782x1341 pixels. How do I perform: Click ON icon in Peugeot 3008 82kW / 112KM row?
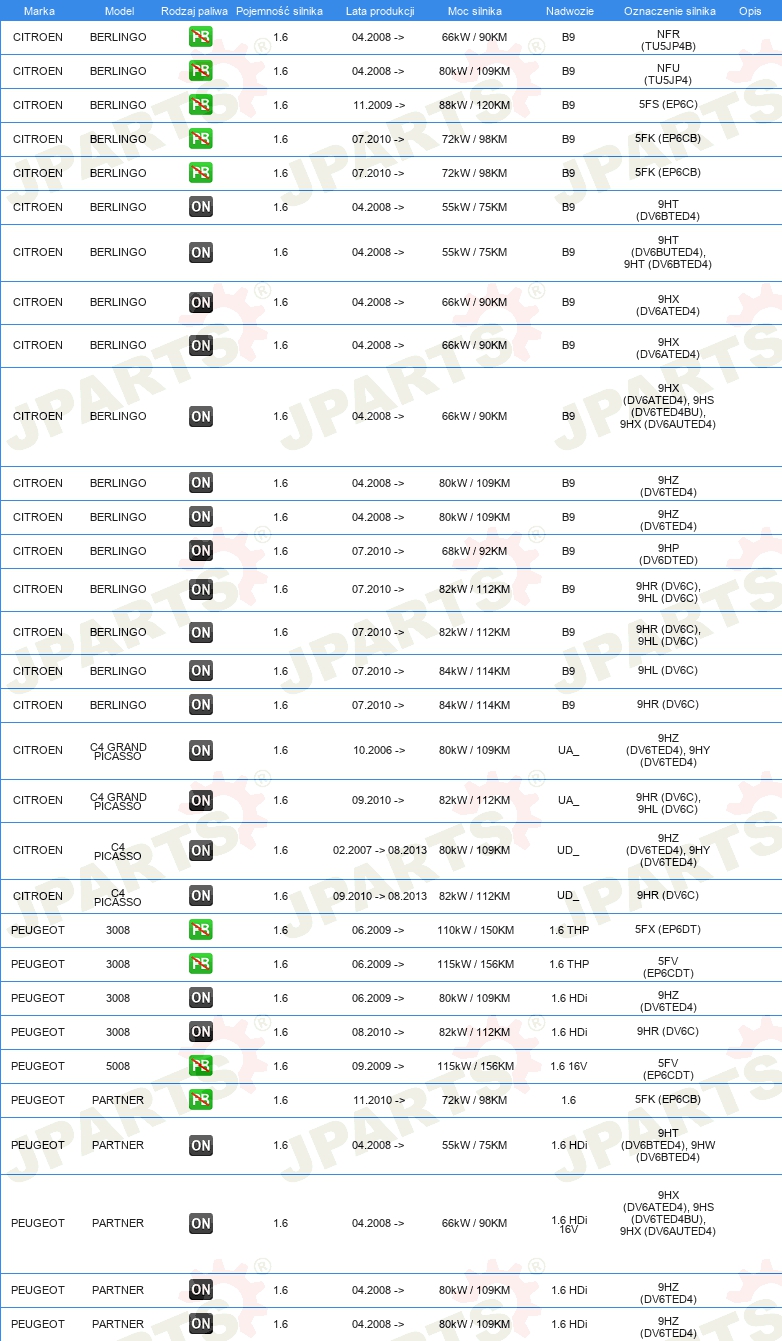point(200,1032)
